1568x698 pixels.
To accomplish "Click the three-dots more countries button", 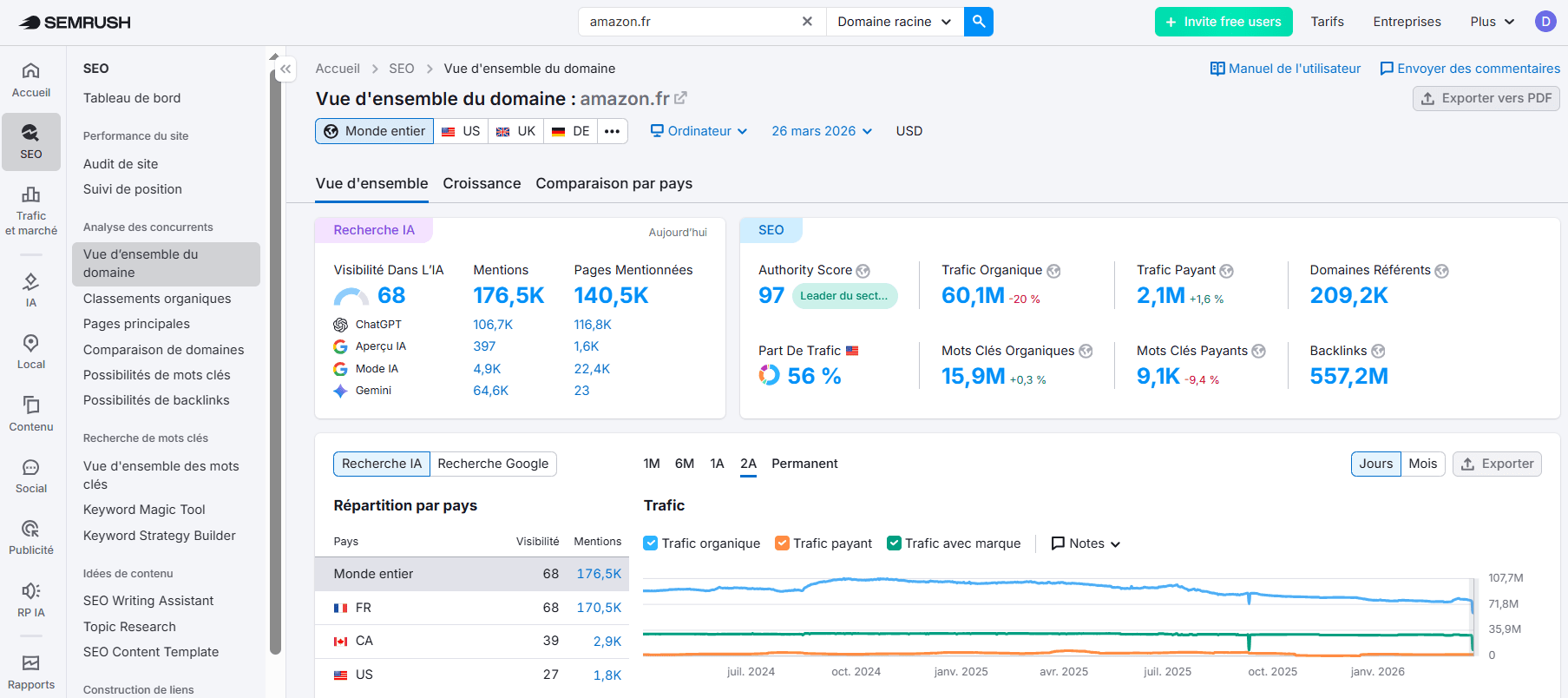I will (x=612, y=131).
